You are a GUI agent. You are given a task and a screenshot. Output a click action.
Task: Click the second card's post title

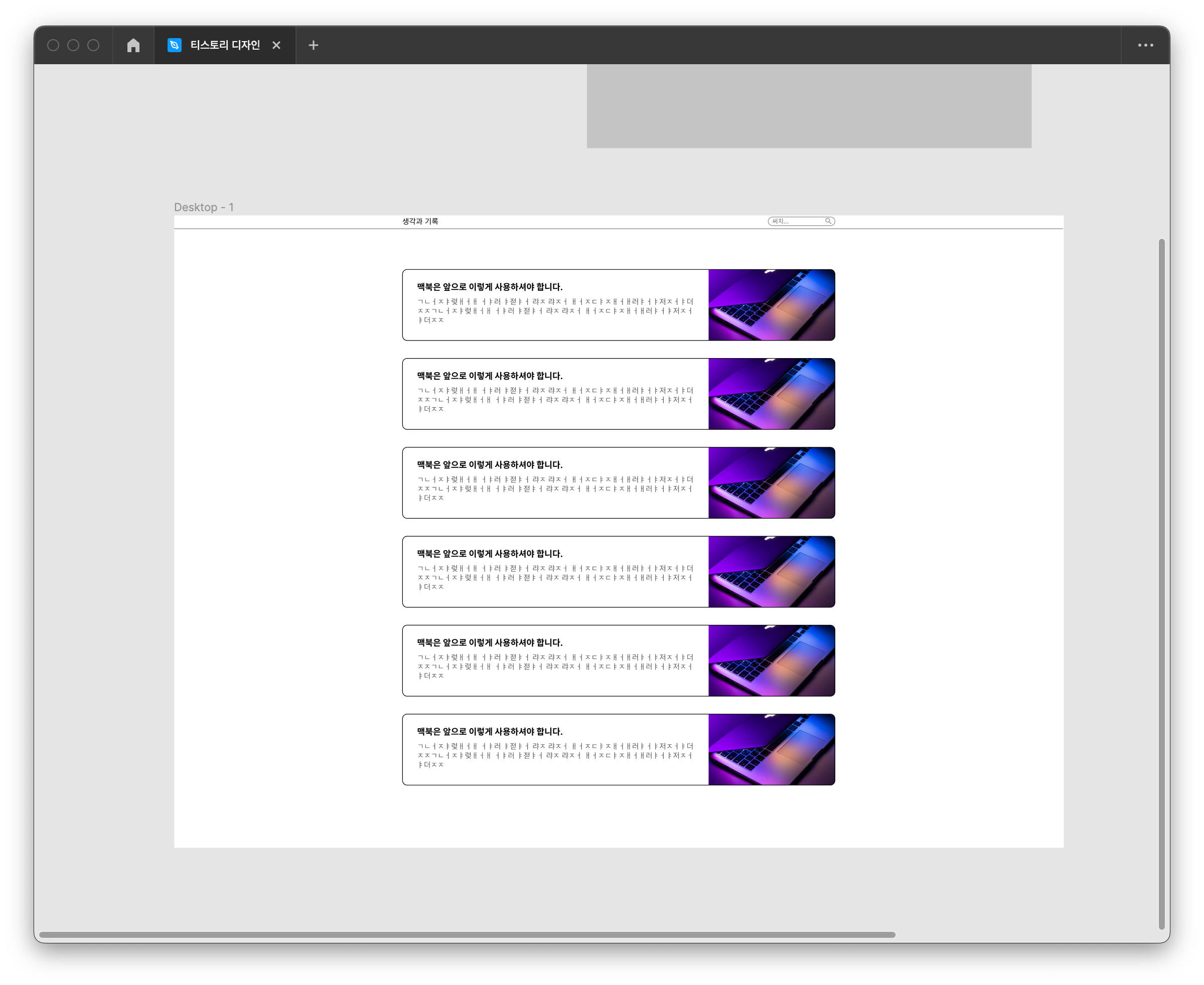tap(489, 376)
